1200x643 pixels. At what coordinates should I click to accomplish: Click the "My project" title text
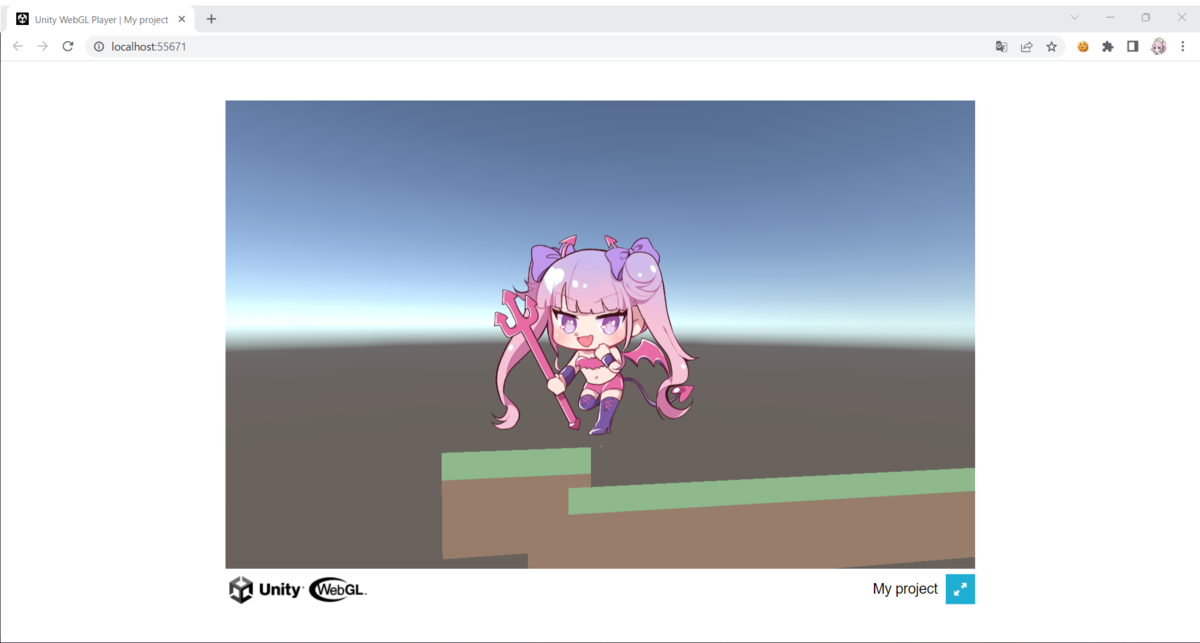pos(905,589)
